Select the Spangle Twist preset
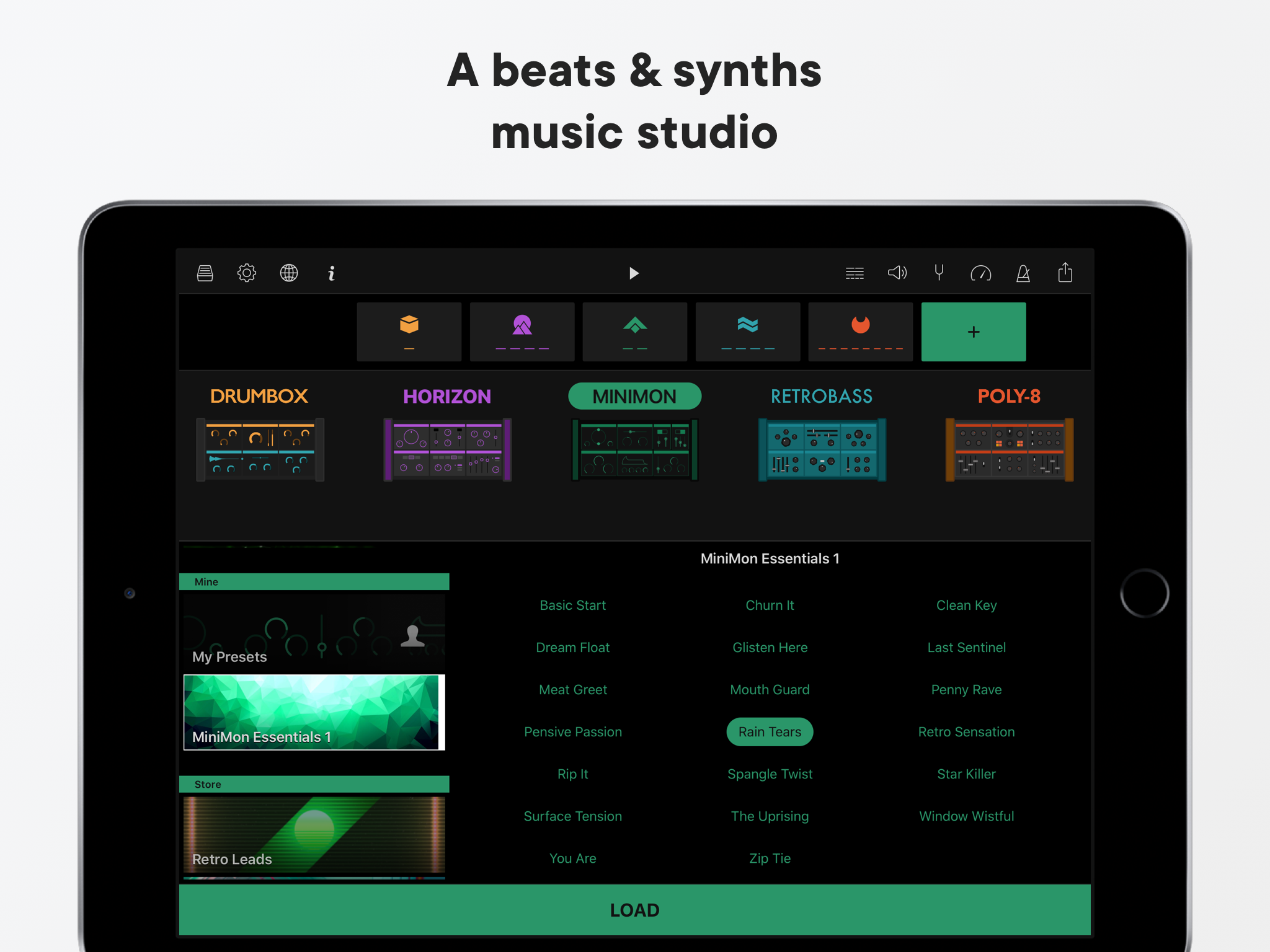Image resolution: width=1270 pixels, height=952 pixels. tap(770, 774)
